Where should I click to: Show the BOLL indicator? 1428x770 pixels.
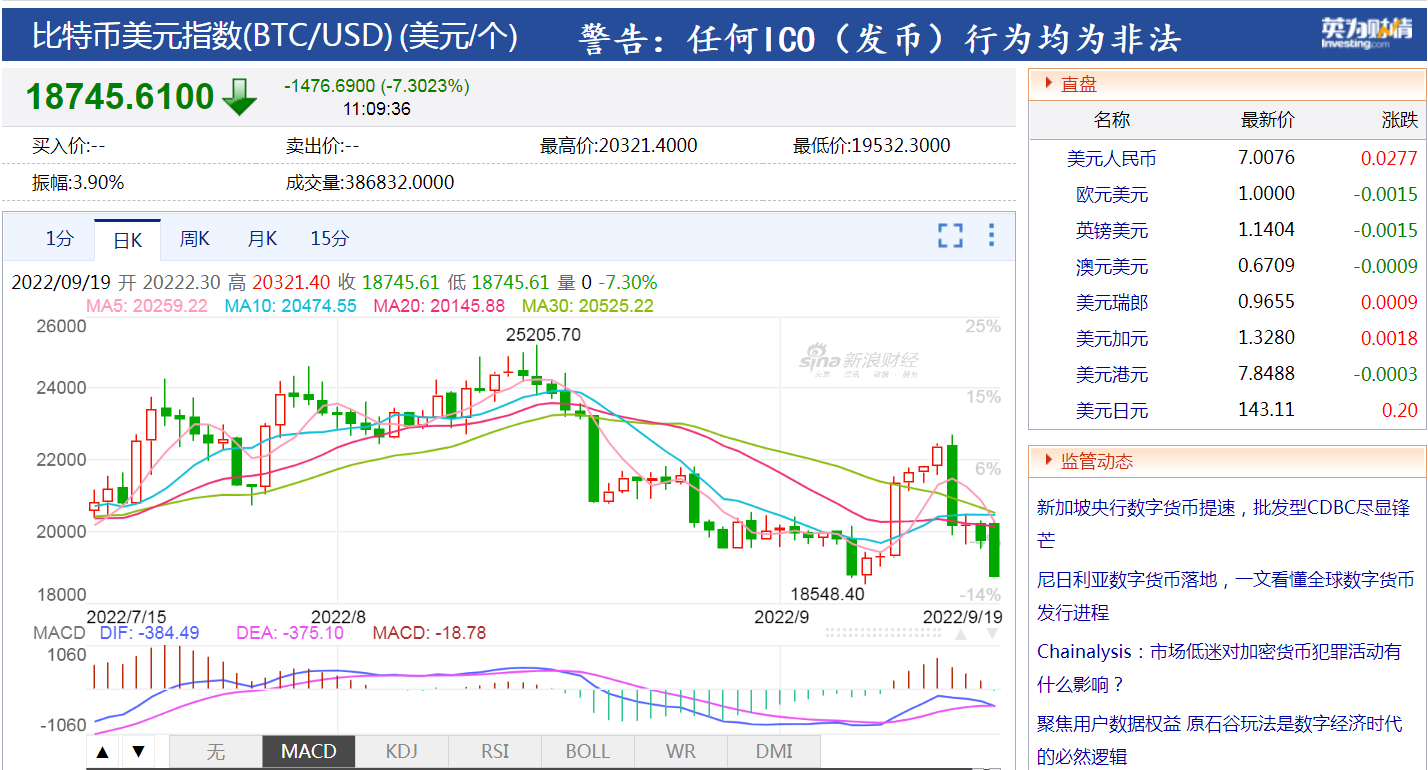(588, 751)
